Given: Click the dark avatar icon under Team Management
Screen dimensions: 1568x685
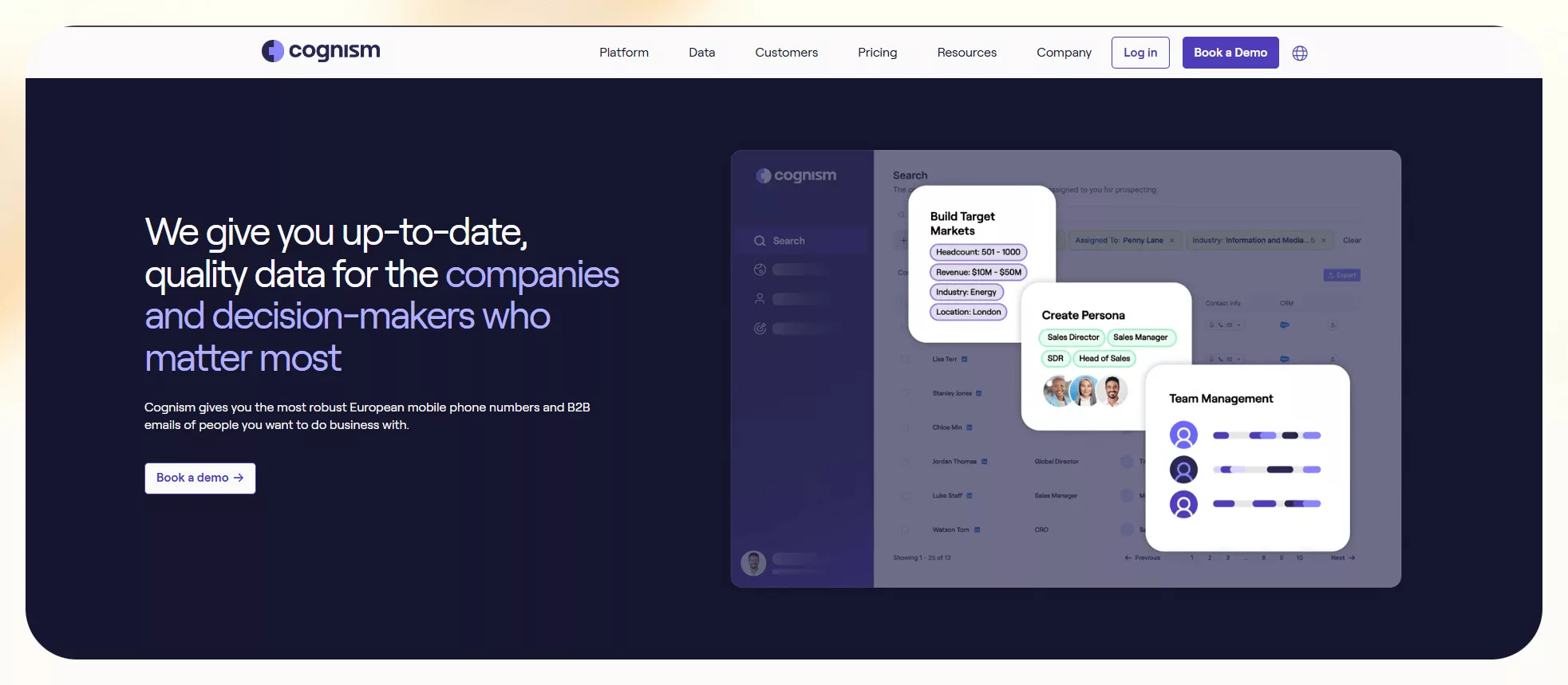Looking at the screenshot, I should click(x=1183, y=470).
